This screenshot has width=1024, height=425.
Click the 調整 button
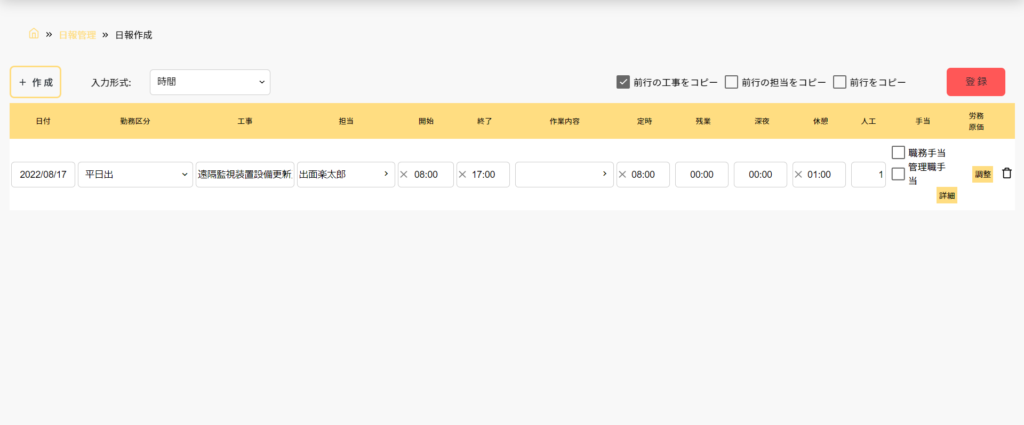click(x=983, y=174)
